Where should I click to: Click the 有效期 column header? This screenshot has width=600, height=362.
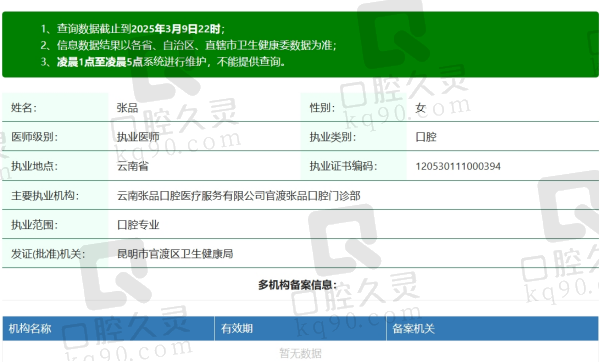237,328
